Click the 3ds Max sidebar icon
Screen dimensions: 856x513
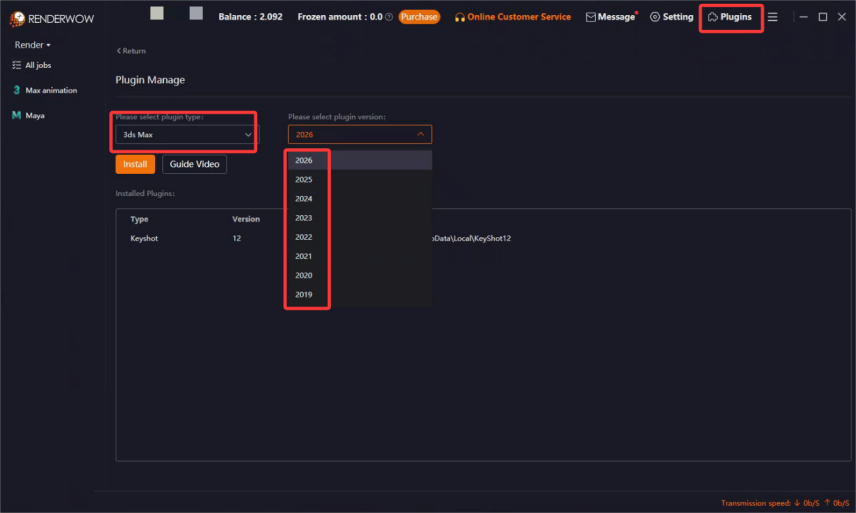tap(16, 90)
